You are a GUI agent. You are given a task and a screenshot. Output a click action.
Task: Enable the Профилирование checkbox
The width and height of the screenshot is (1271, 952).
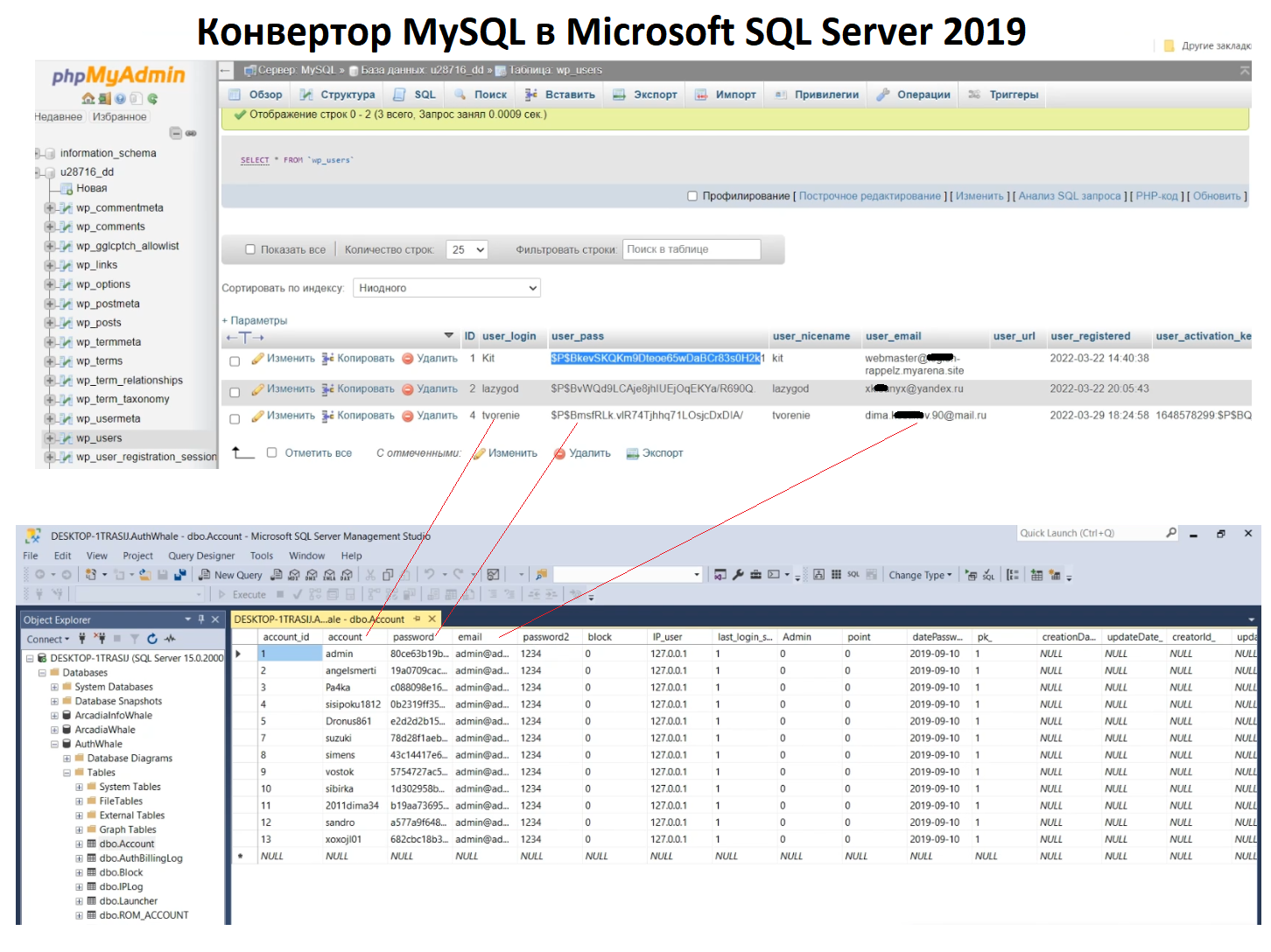click(x=692, y=196)
